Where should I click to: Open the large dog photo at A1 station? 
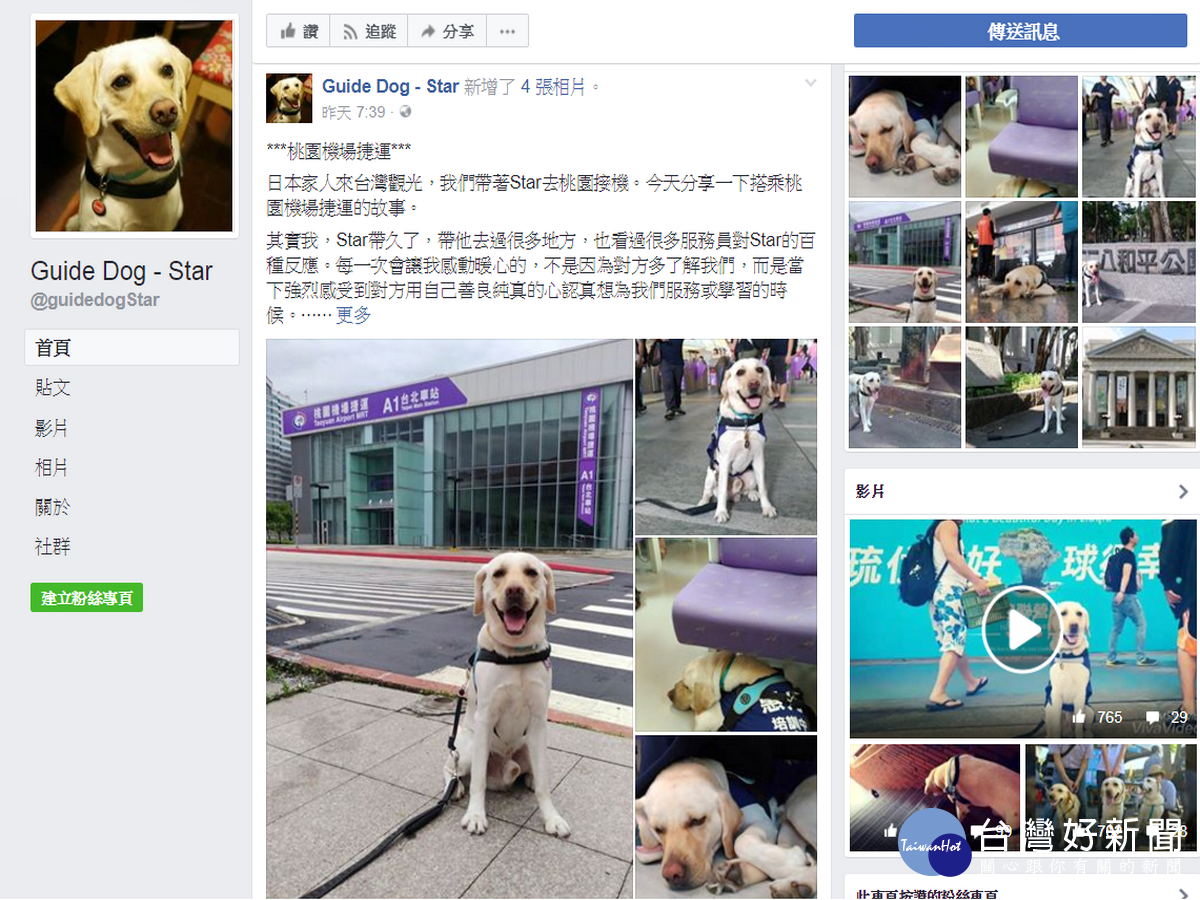[449, 618]
